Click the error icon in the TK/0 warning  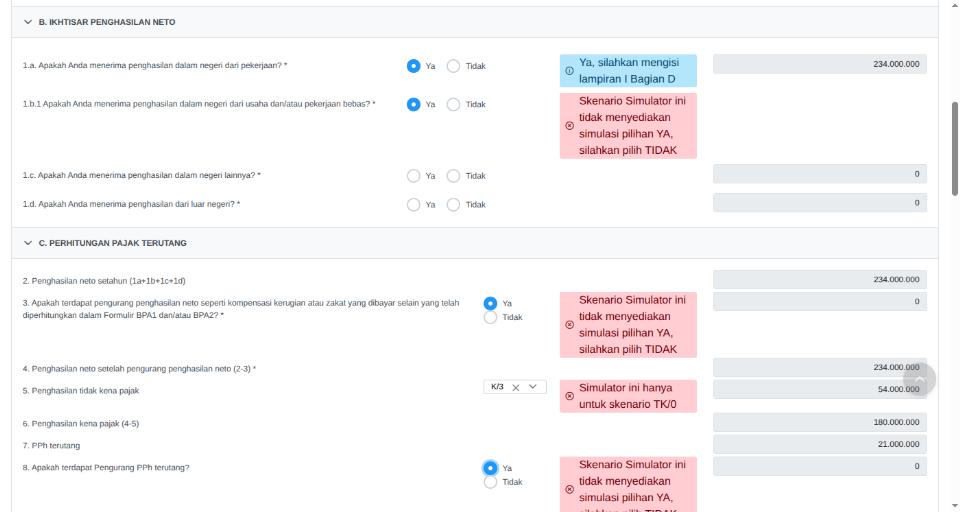click(569, 396)
